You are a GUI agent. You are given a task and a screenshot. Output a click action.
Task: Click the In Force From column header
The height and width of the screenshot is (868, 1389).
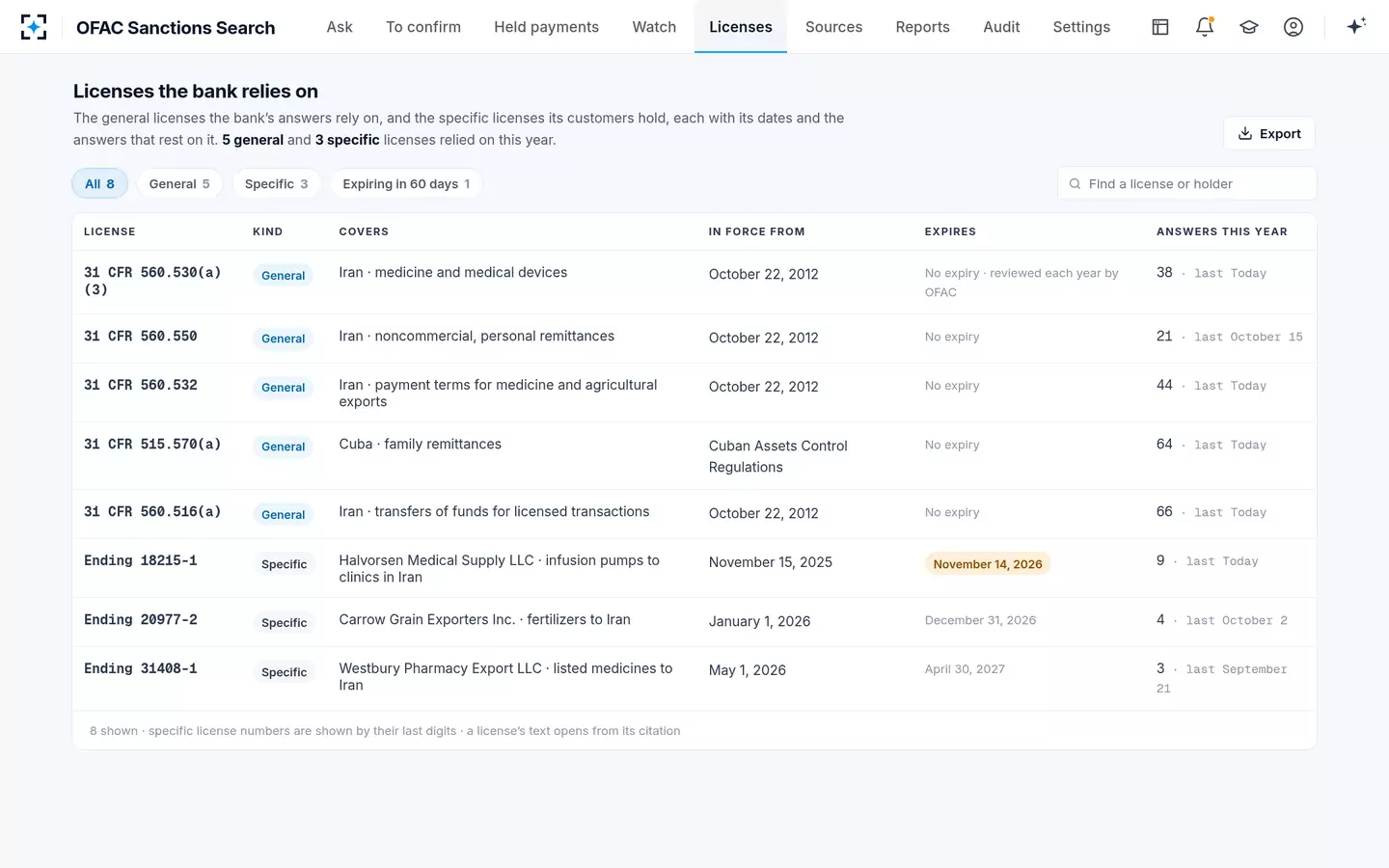[x=756, y=232]
